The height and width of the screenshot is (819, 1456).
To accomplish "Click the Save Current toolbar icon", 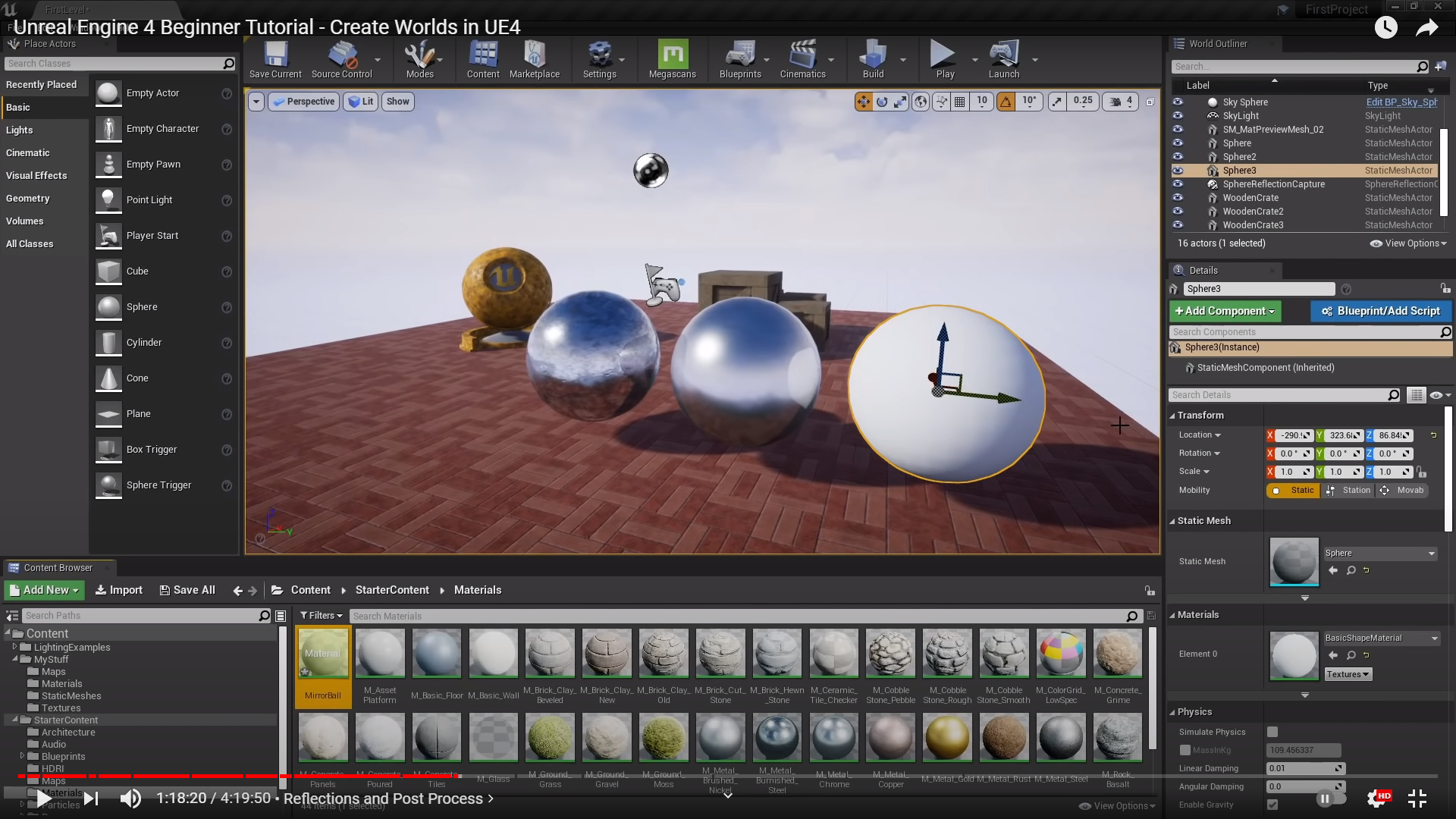I will pyautogui.click(x=275, y=59).
